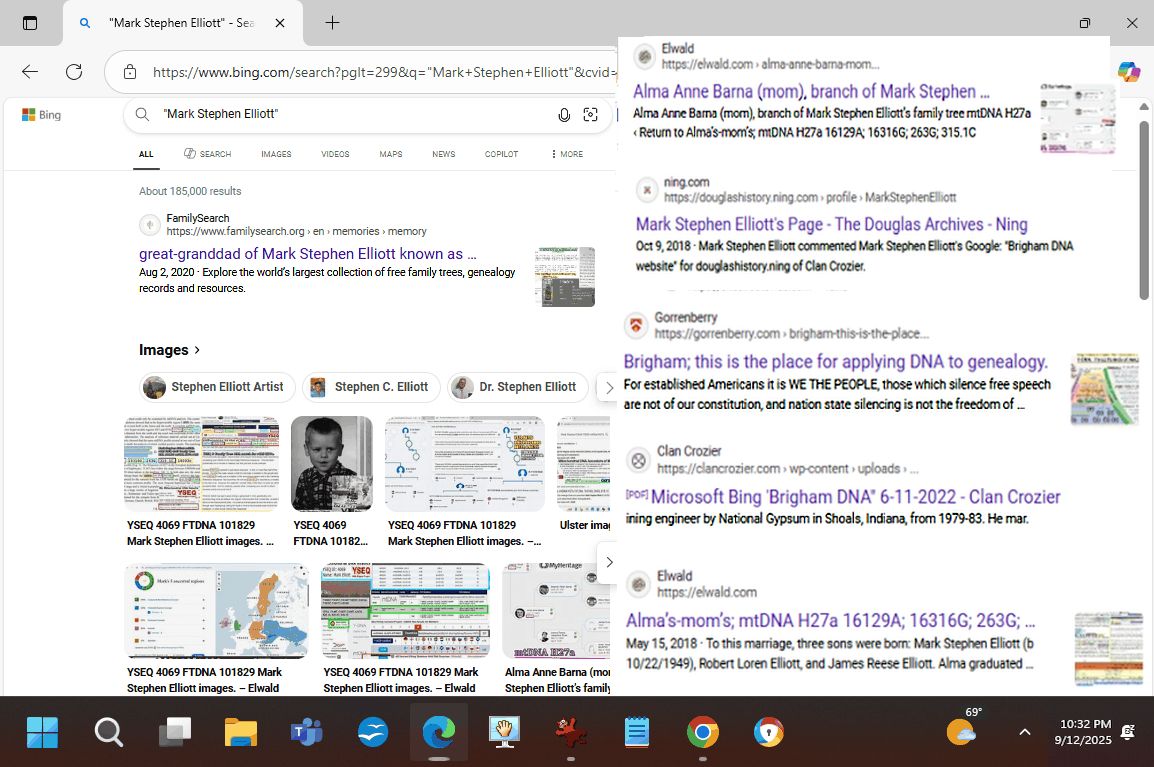Open the FamilySearch great-granddad result link
1154x767 pixels.
(x=307, y=254)
